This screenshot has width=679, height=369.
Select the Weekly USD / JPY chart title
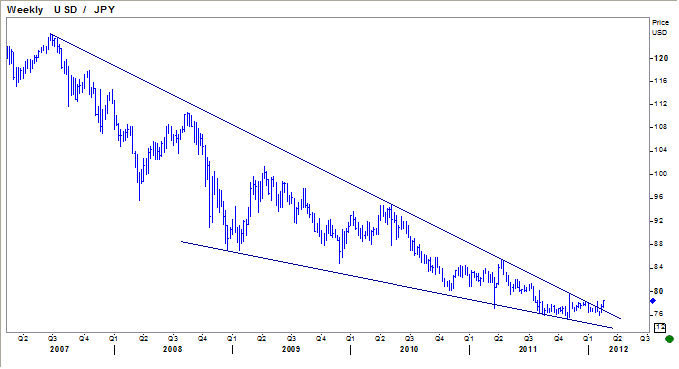click(61, 10)
